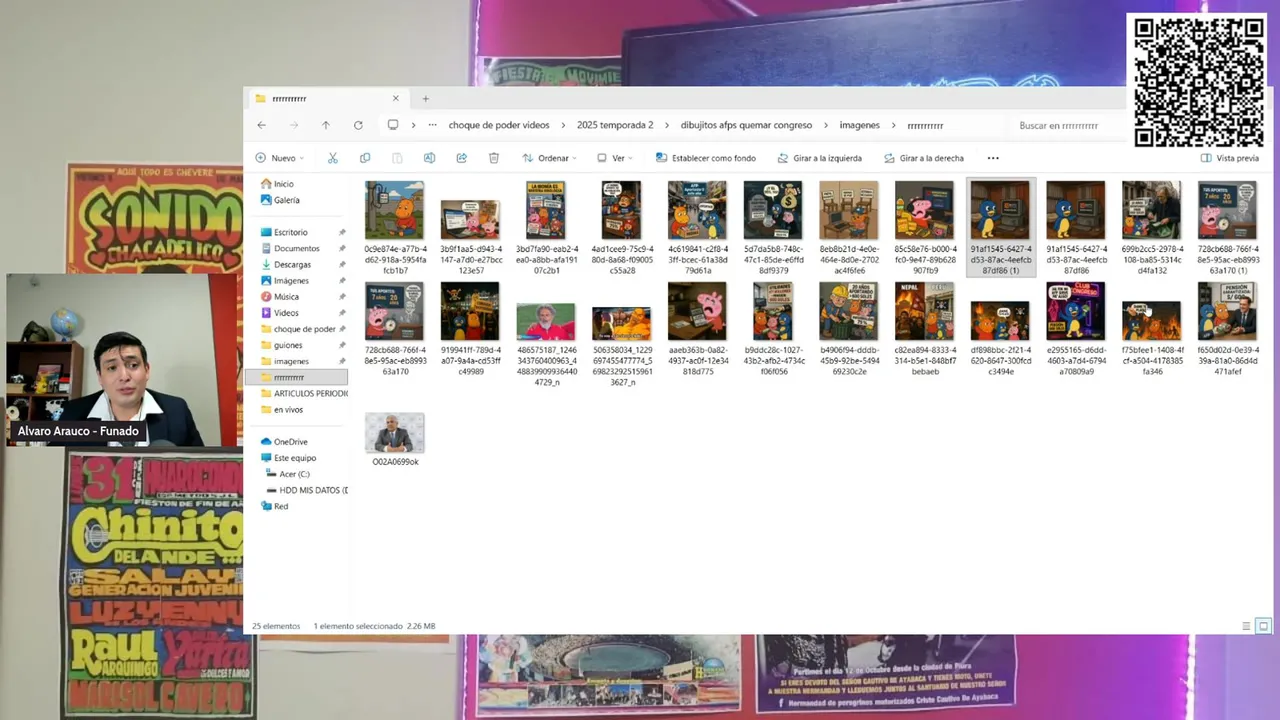This screenshot has width=1280, height=720.
Task: Click the Buscar en rrrrrrrrrrr search field
Action: click(x=1065, y=125)
